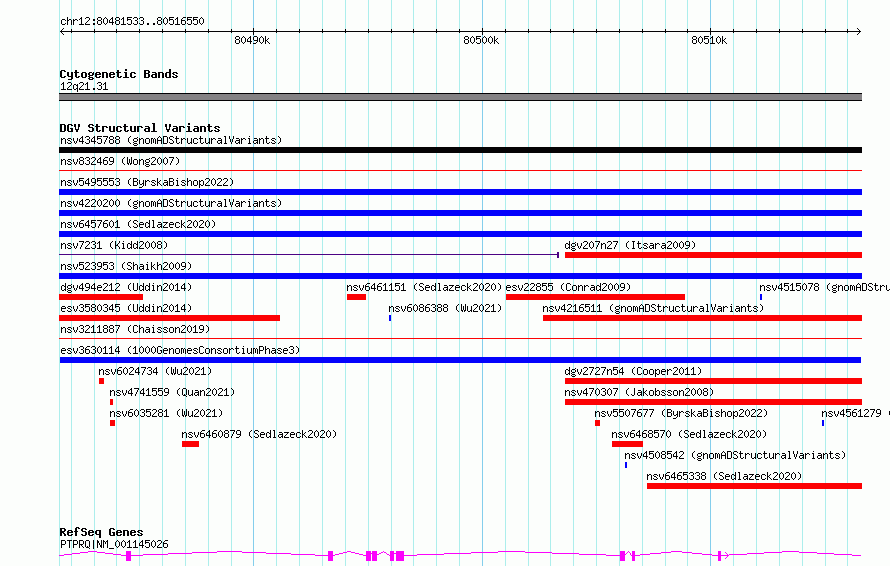890x566 pixels.
Task: Open the nsv6460879 (Sedlazeck2020) label
Action: pyautogui.click(x=259, y=434)
